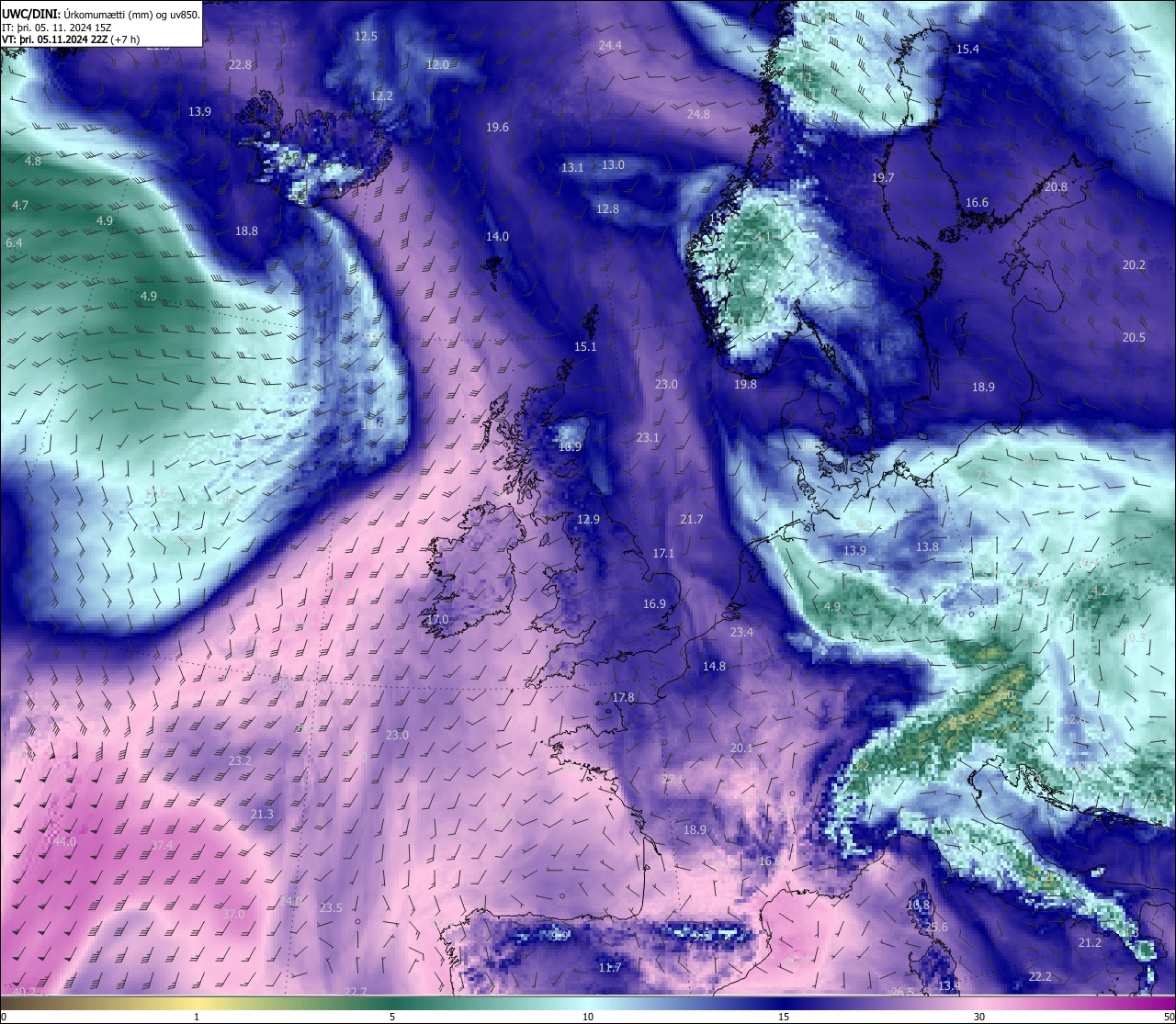Screen dimensions: 1176x1024
Task: Select the 24.4 map value
Action: (x=610, y=46)
